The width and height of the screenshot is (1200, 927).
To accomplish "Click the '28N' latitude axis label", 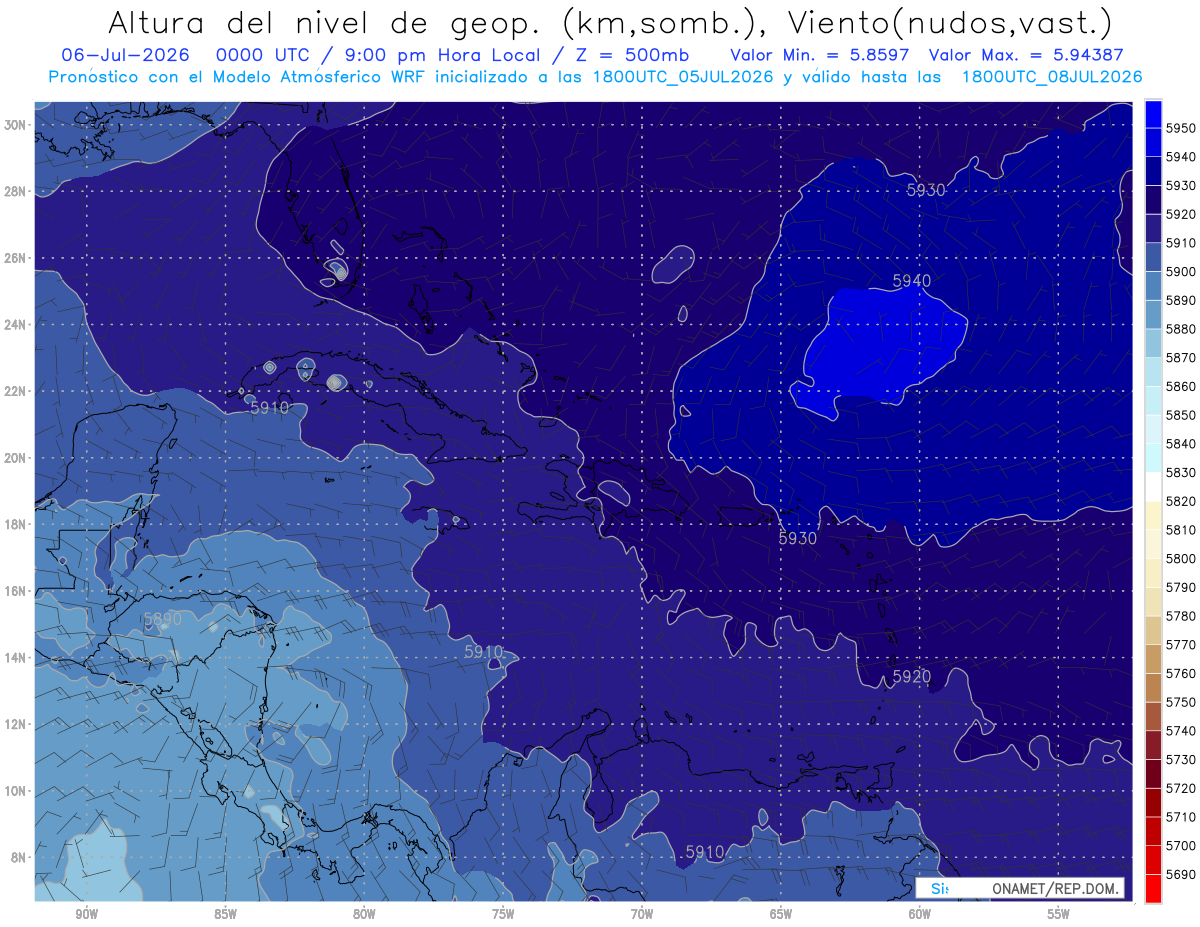I will coord(15,191).
